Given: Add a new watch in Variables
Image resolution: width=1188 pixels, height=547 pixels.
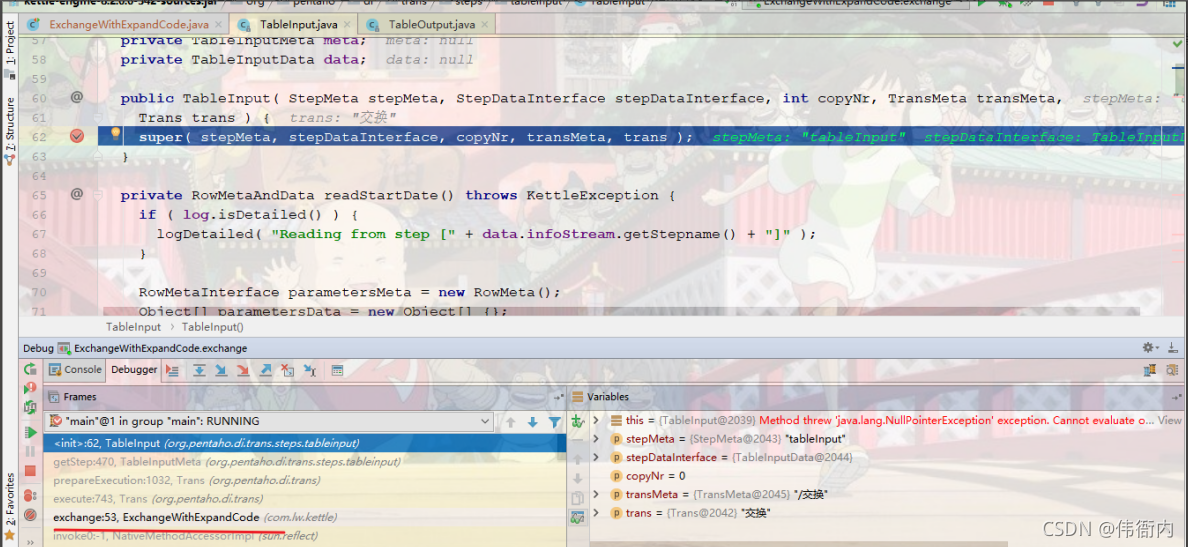Looking at the screenshot, I should (577, 421).
